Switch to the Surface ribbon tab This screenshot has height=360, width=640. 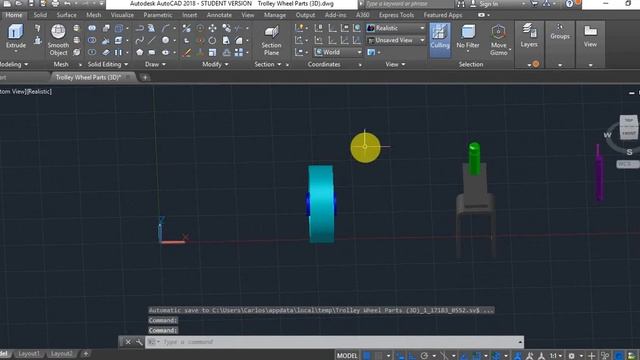click(67, 15)
